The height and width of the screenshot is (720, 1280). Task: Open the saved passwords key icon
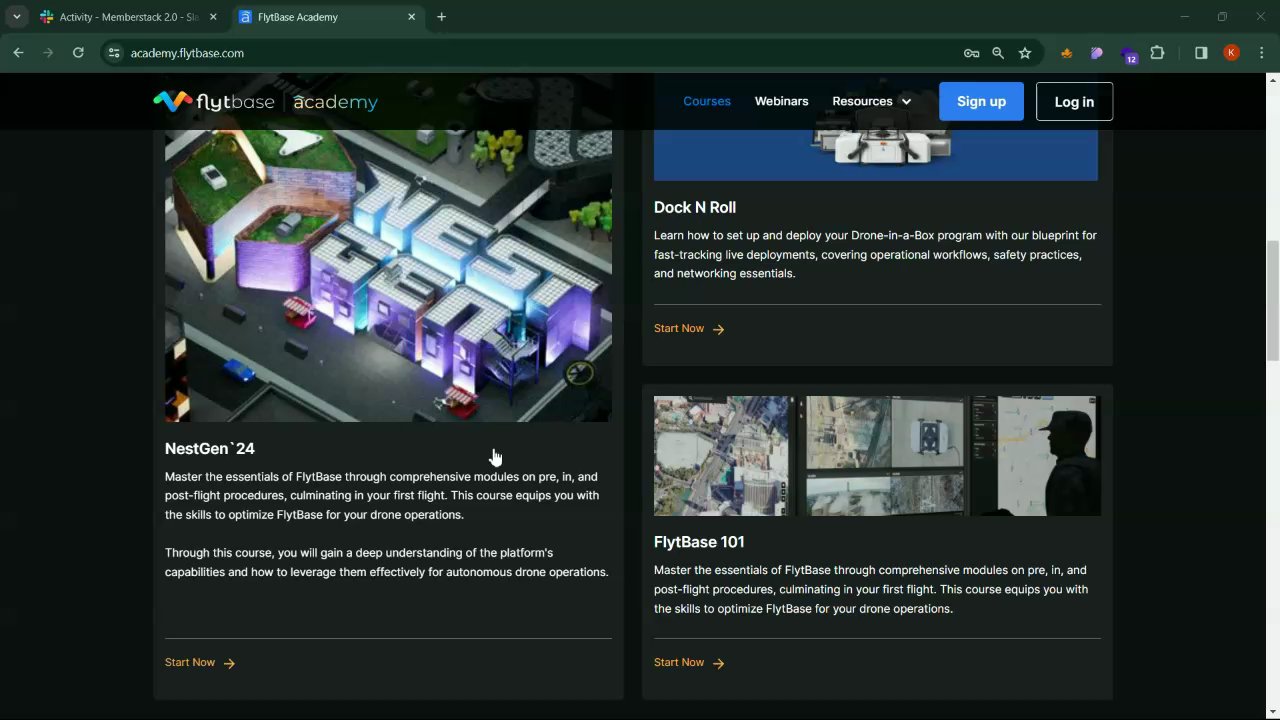click(971, 53)
